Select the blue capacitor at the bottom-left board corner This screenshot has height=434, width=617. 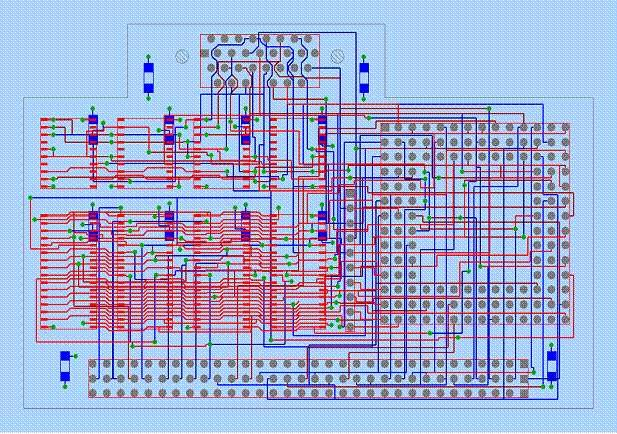tap(65, 366)
